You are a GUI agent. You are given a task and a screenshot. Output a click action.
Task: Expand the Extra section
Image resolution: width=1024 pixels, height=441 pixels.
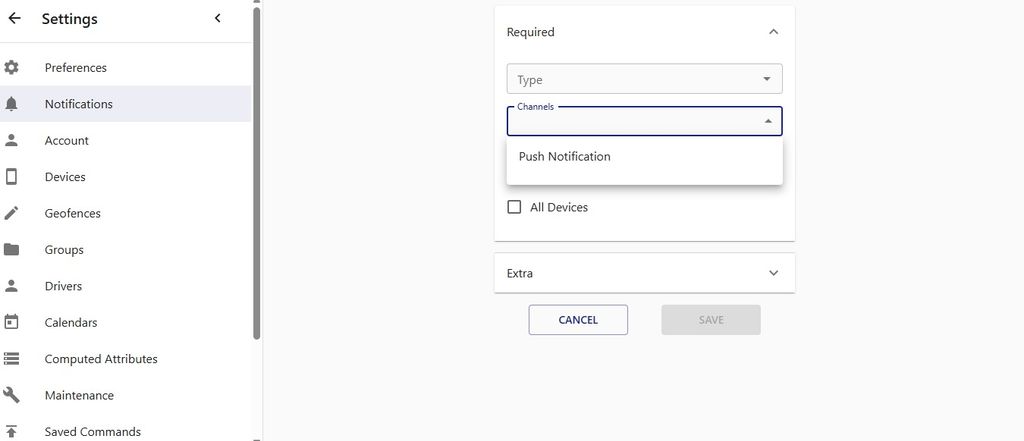click(773, 273)
